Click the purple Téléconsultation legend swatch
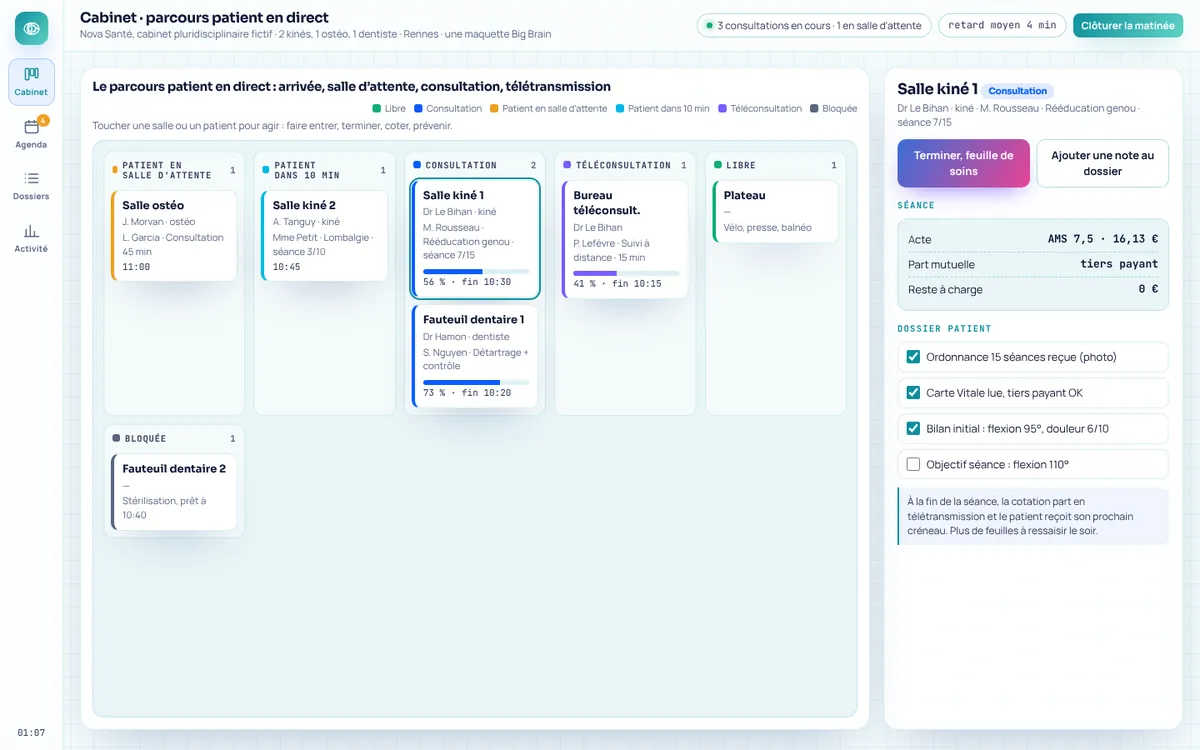 click(x=722, y=108)
